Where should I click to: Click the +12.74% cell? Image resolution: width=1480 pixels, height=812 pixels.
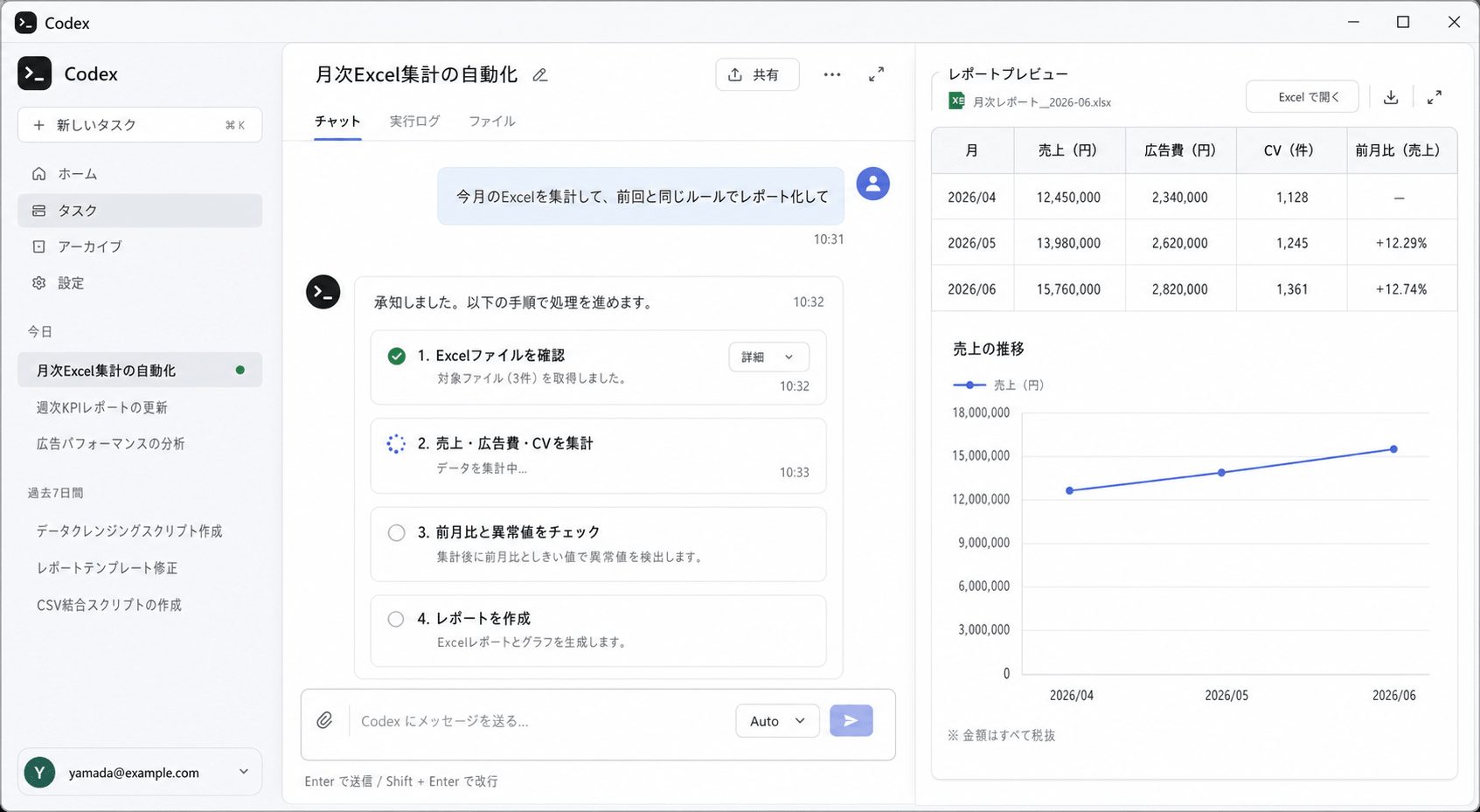pyautogui.click(x=1402, y=288)
